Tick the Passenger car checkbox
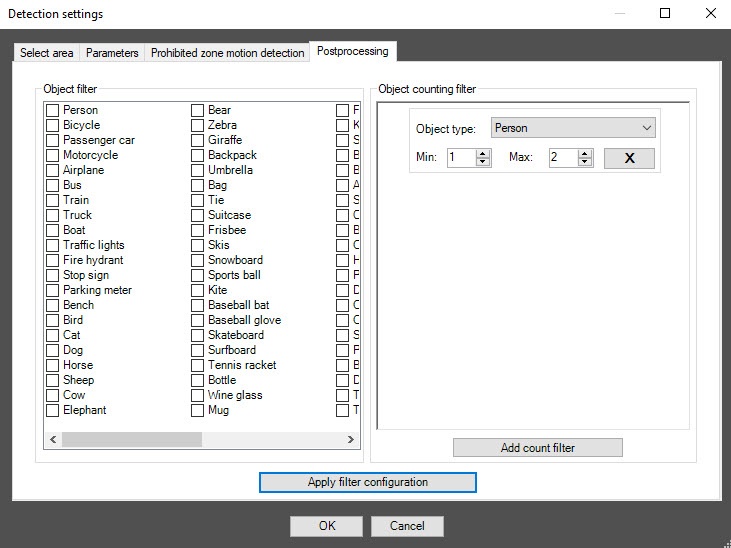731x548 pixels. pyautogui.click(x=53, y=140)
